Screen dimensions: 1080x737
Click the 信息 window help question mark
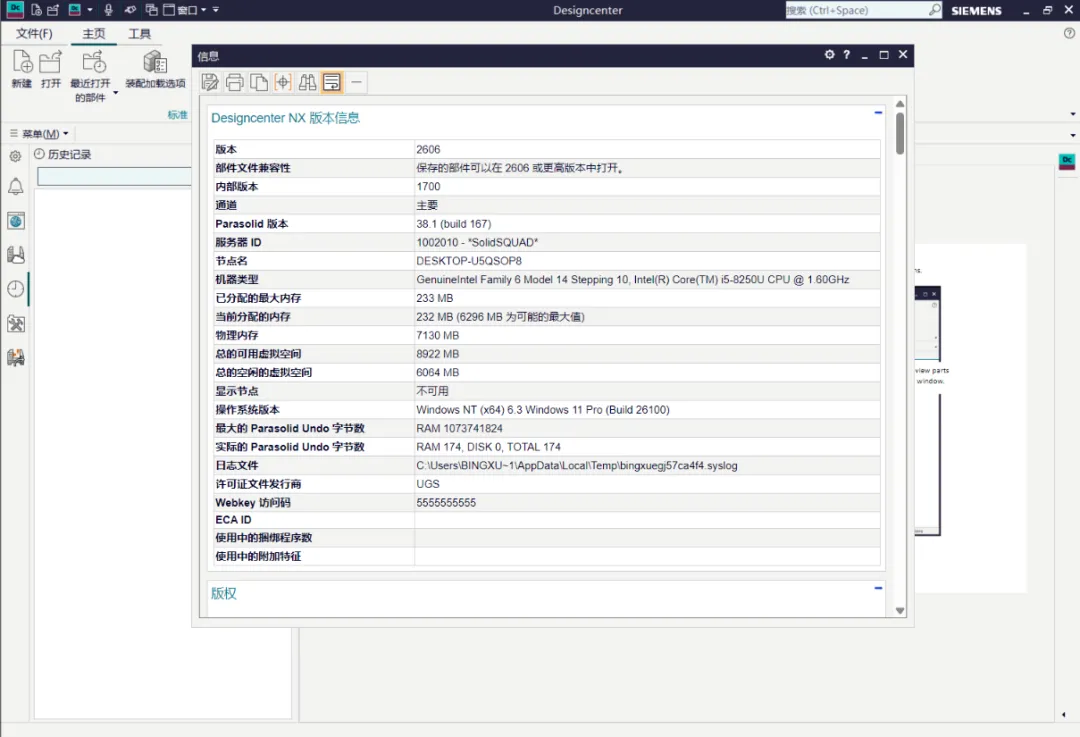(x=847, y=55)
